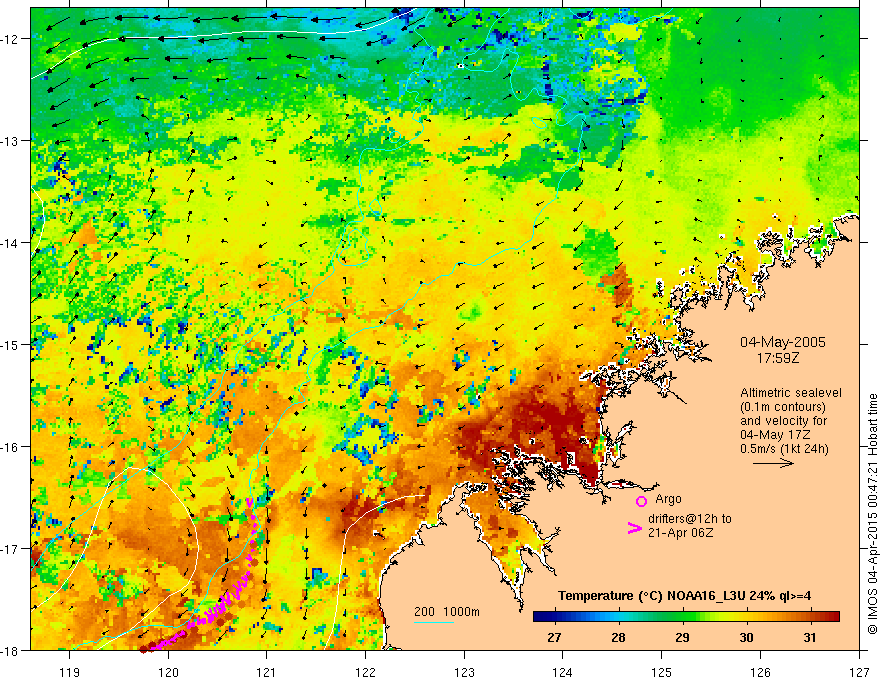The image size is (880, 680).
Task: Click the '04-May 17Z' text line
Action: [777, 435]
